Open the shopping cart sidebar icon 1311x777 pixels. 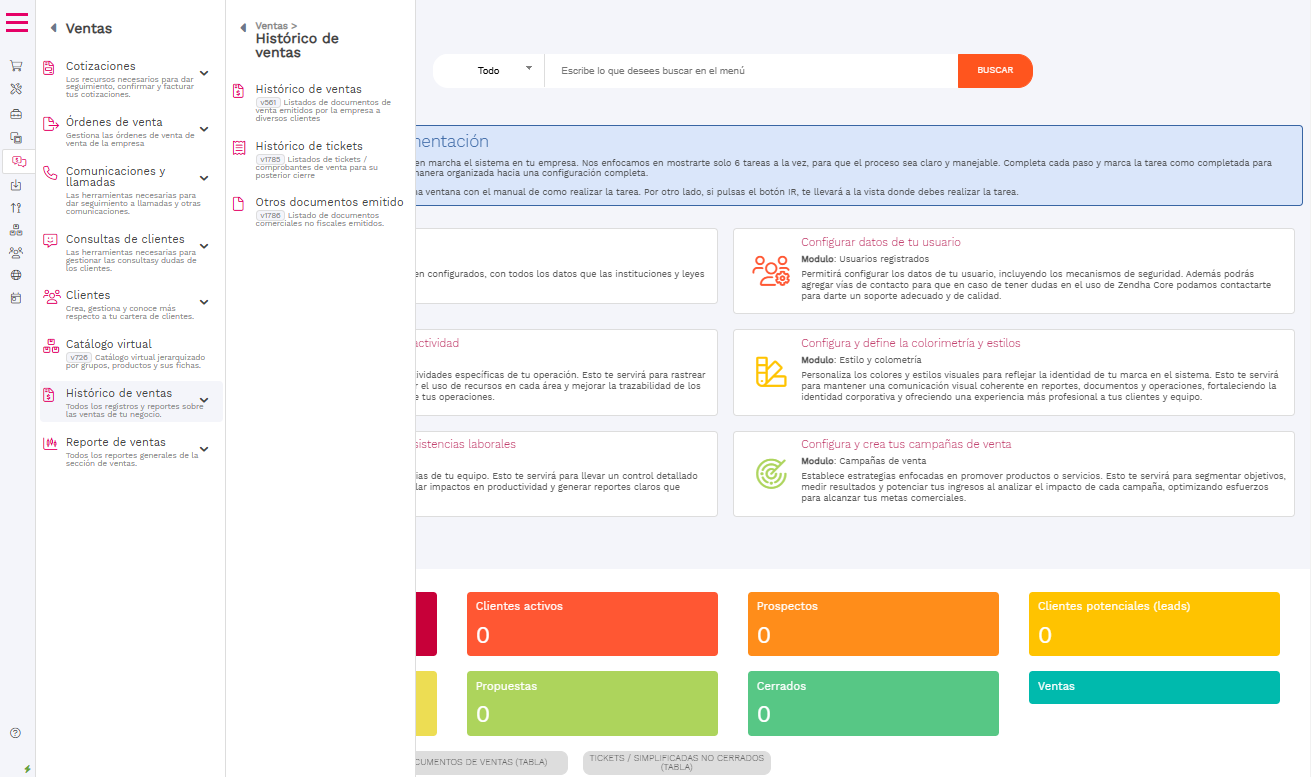point(16,66)
